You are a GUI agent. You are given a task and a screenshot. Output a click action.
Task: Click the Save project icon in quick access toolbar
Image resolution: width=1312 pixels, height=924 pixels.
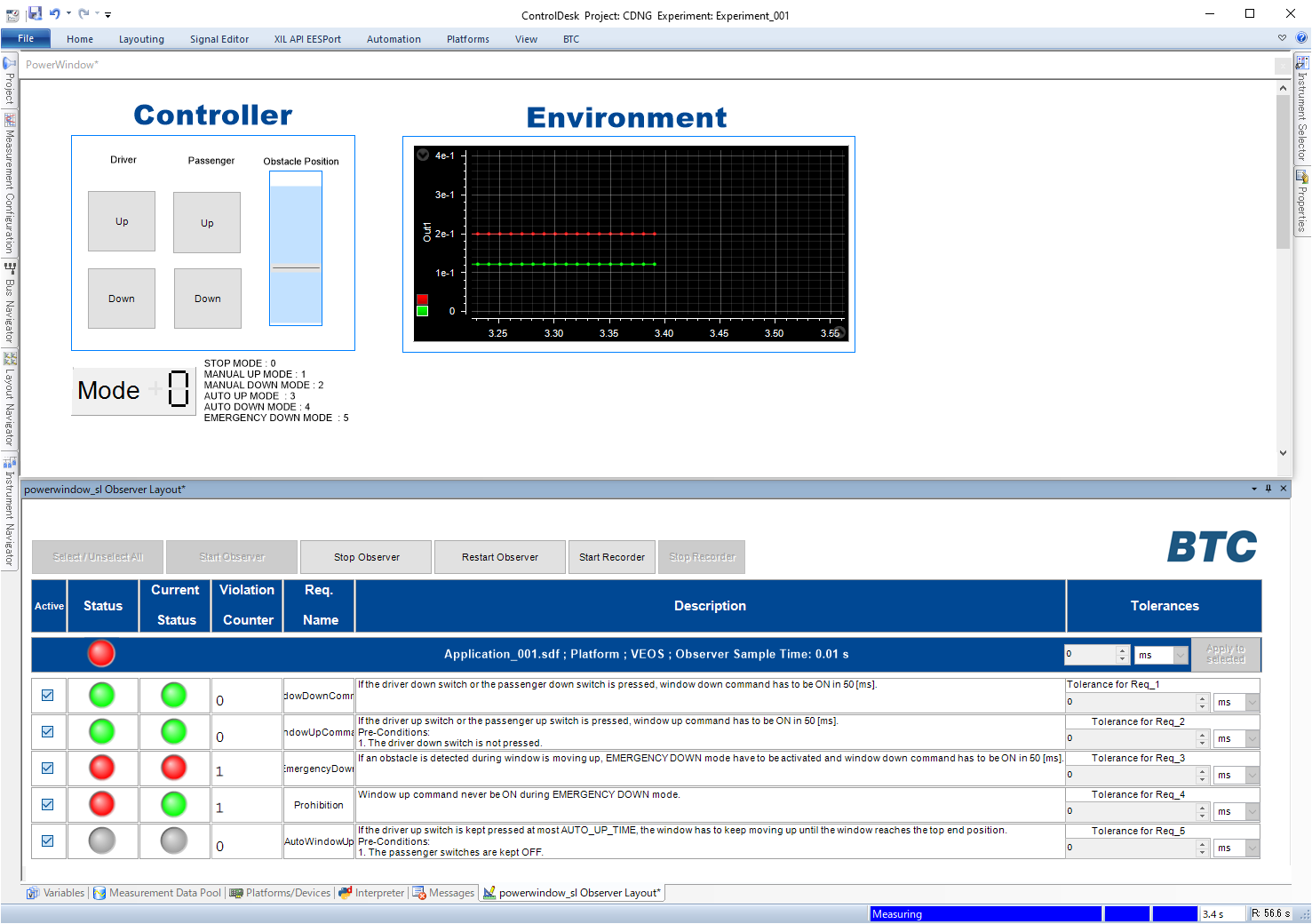pyautogui.click(x=35, y=13)
